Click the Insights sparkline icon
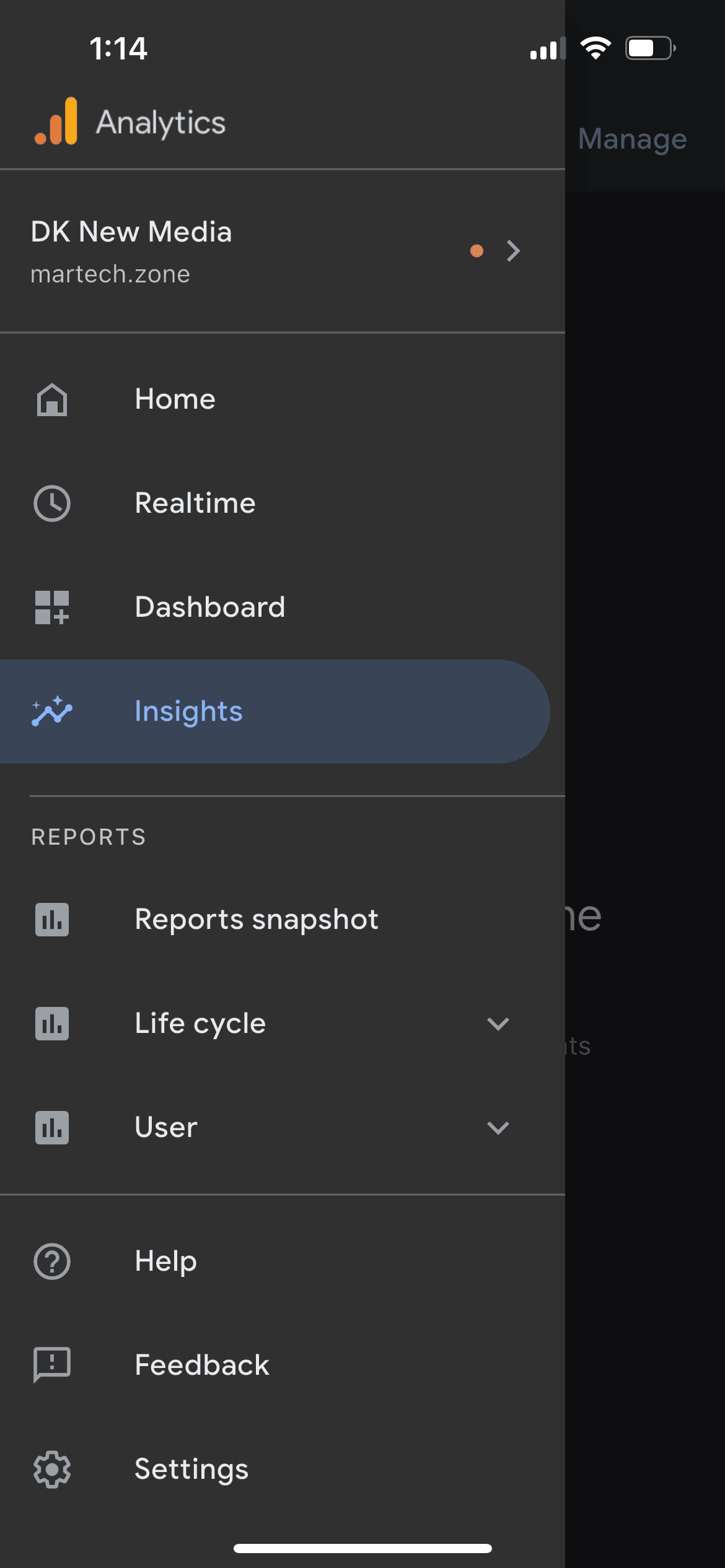725x1568 pixels. [x=52, y=712]
